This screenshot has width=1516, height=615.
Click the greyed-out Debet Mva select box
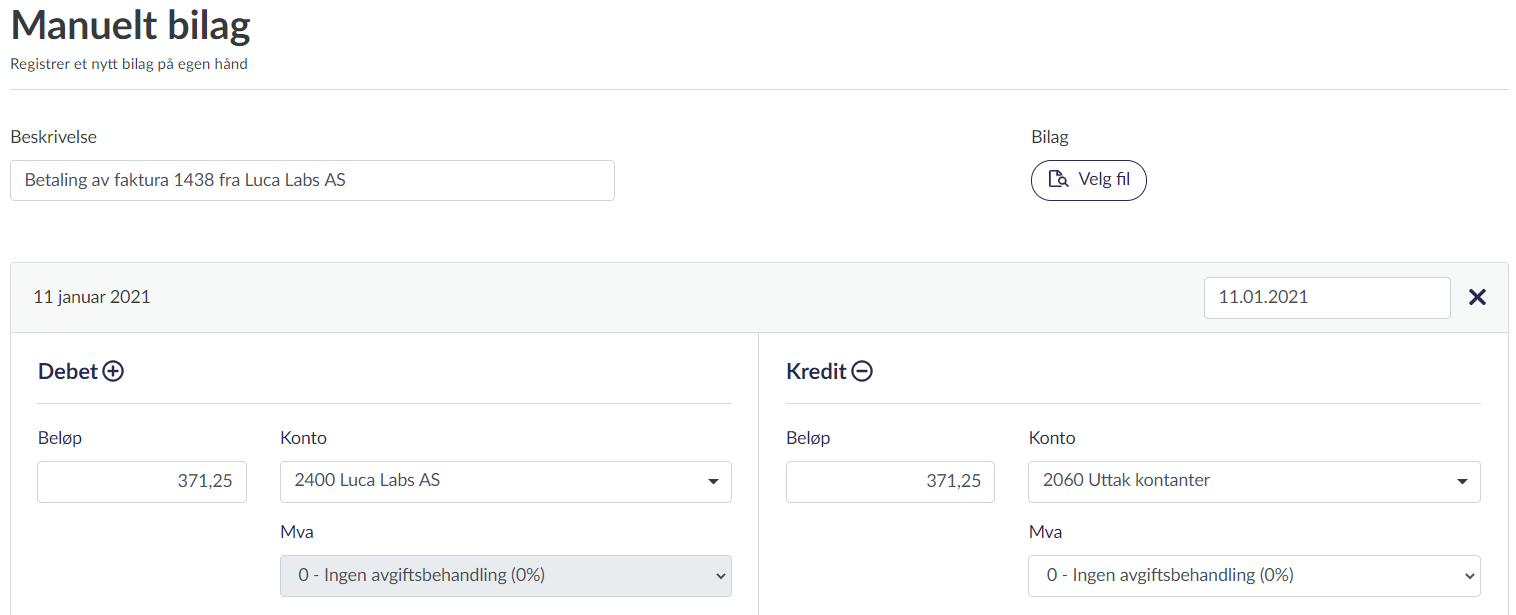point(505,576)
